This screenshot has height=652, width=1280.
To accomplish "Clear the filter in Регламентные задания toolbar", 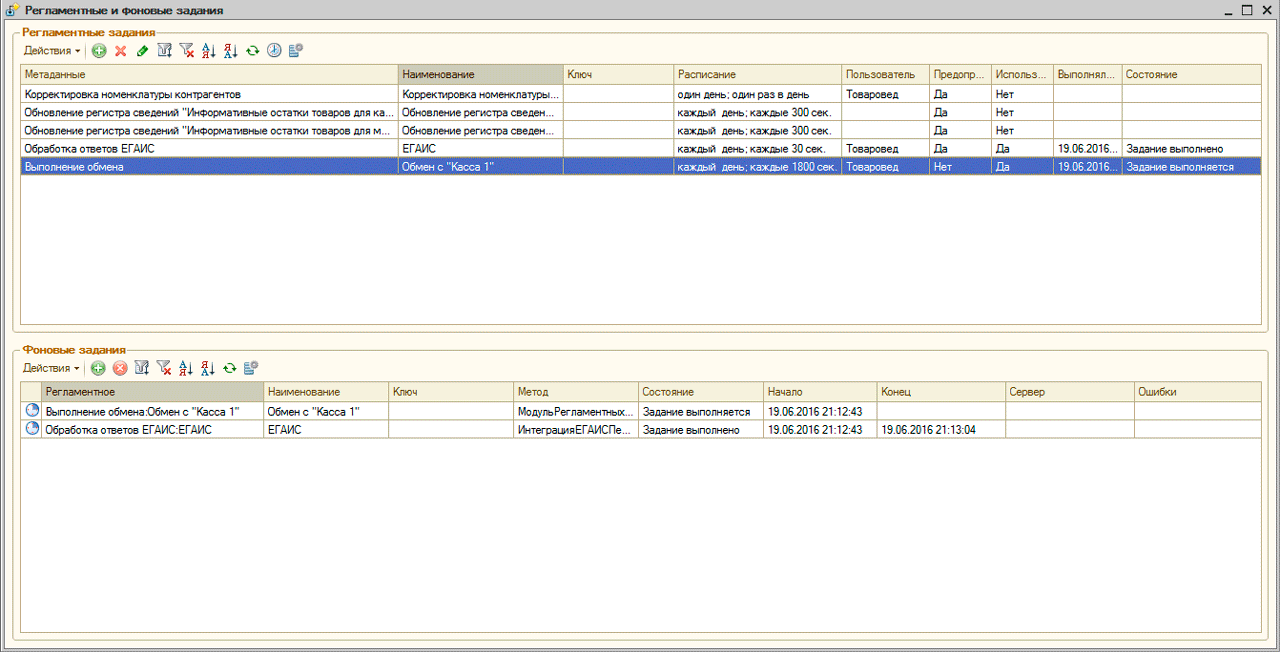I will click(187, 50).
